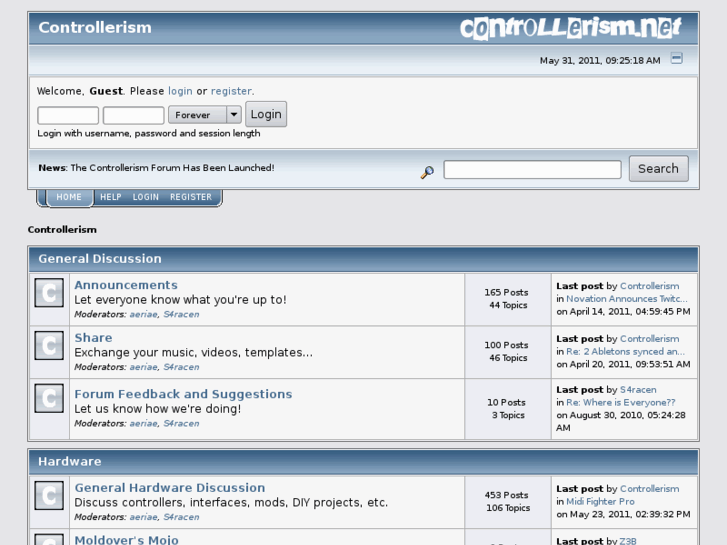Select the REGISTER menu item
Image resolution: width=727 pixels, height=545 pixels.
point(191,197)
